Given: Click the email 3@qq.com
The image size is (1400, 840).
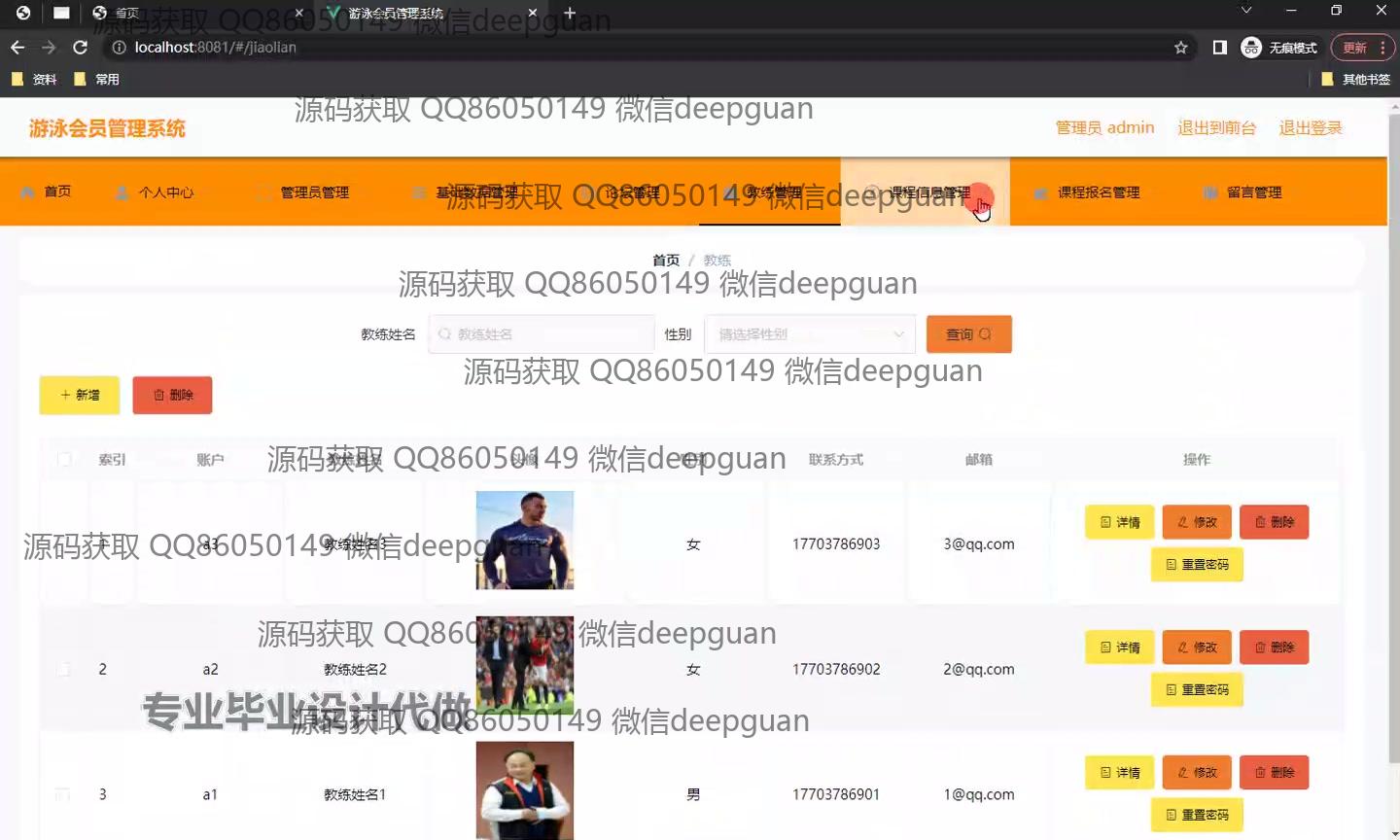Looking at the screenshot, I should click(979, 544).
